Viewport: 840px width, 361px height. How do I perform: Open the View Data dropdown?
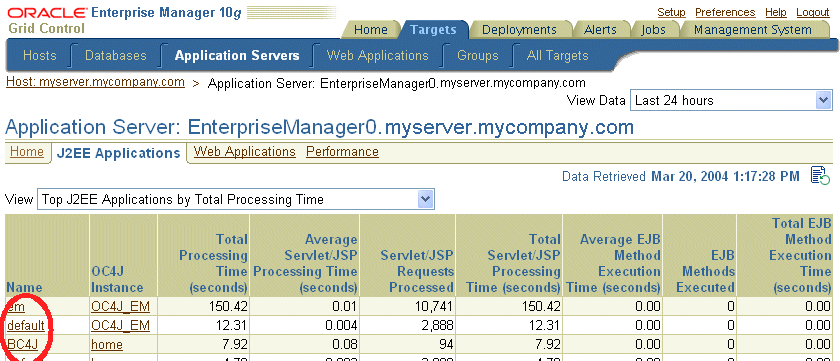point(731,100)
